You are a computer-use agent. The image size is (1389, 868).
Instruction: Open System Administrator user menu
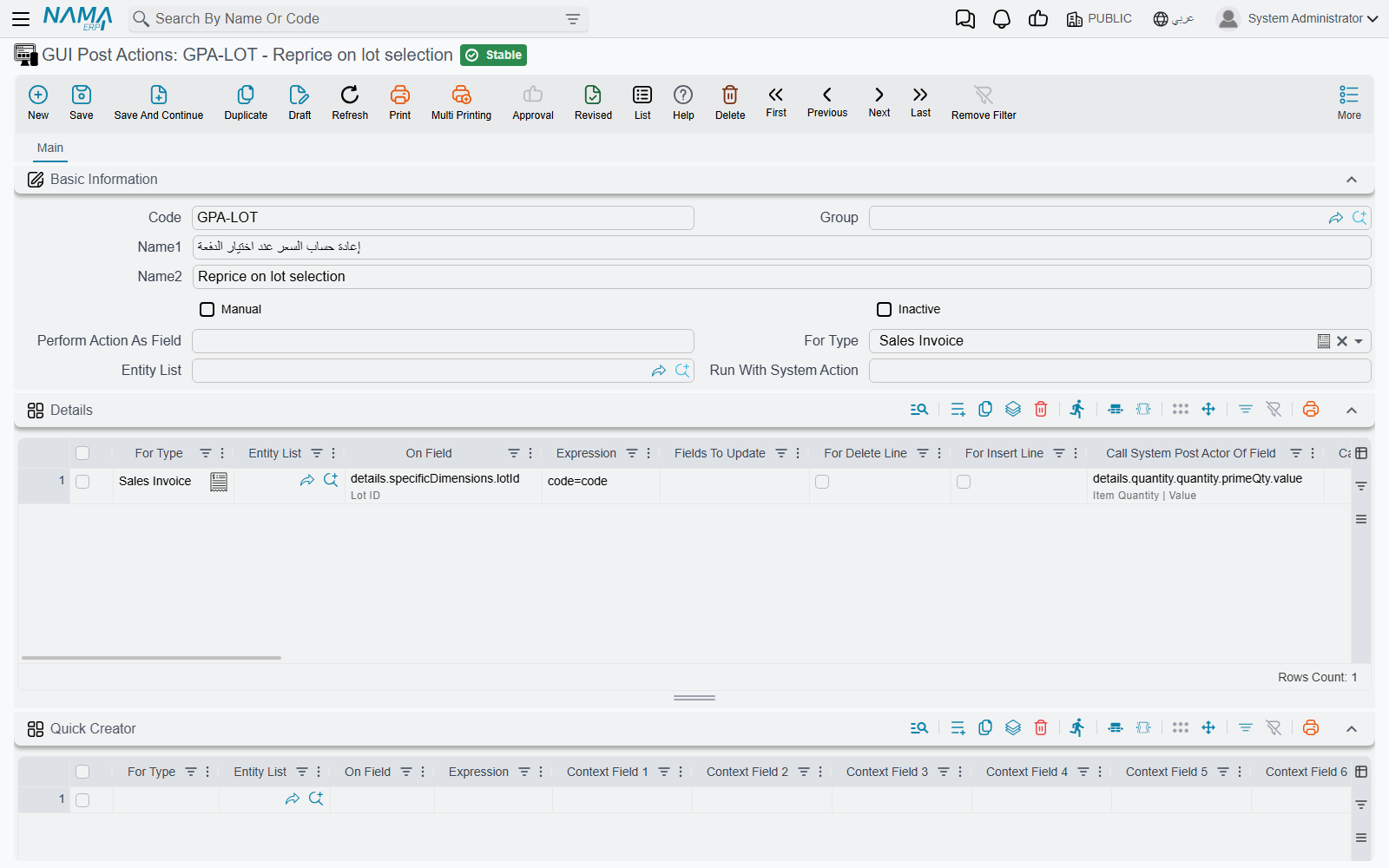[1298, 18]
